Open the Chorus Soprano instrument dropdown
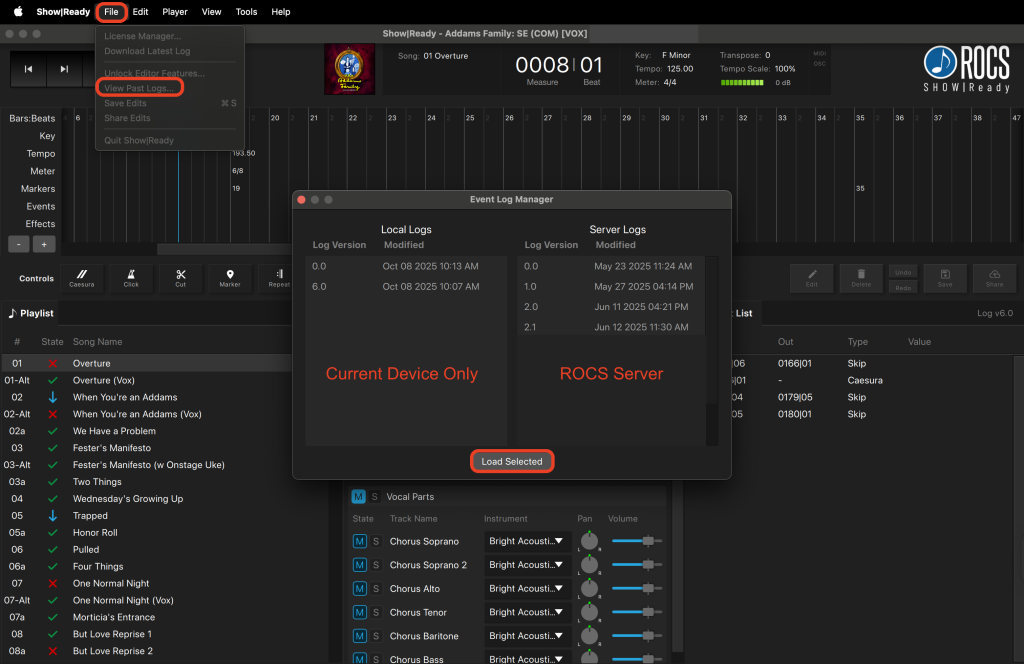The height and width of the screenshot is (664, 1024). click(x=527, y=541)
